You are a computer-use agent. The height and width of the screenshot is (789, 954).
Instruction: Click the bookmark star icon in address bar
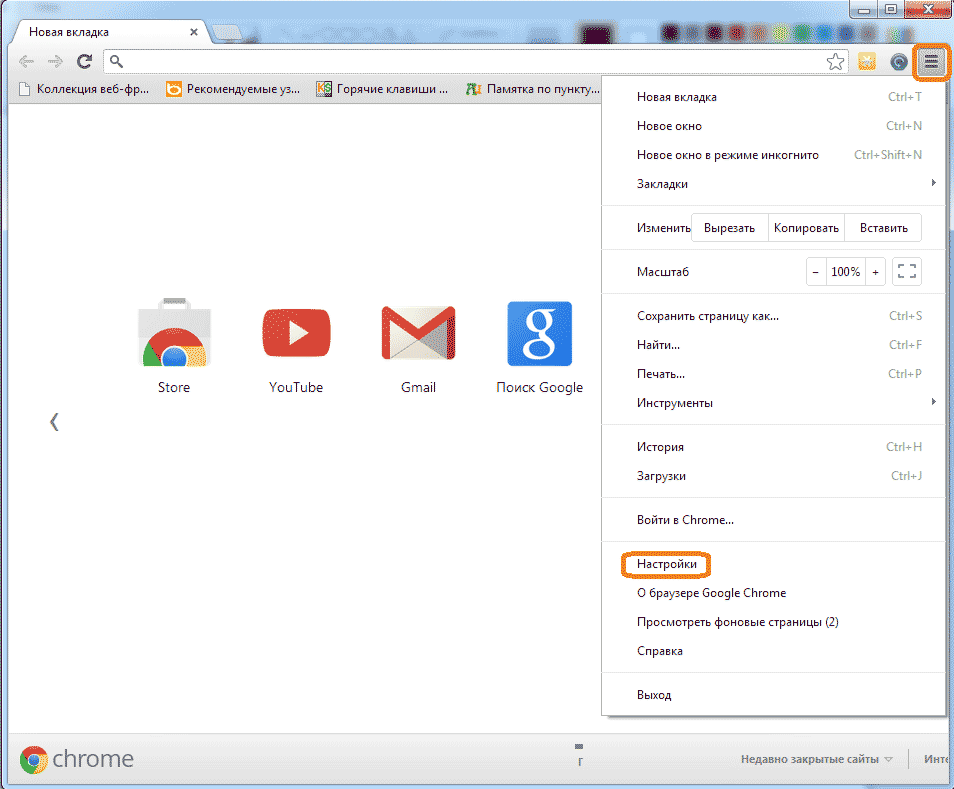point(835,62)
